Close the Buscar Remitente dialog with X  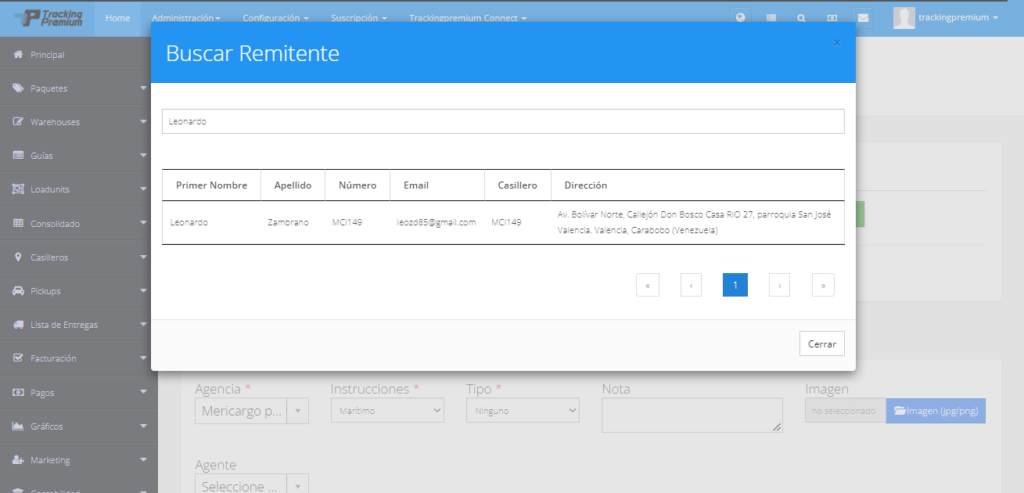[837, 43]
